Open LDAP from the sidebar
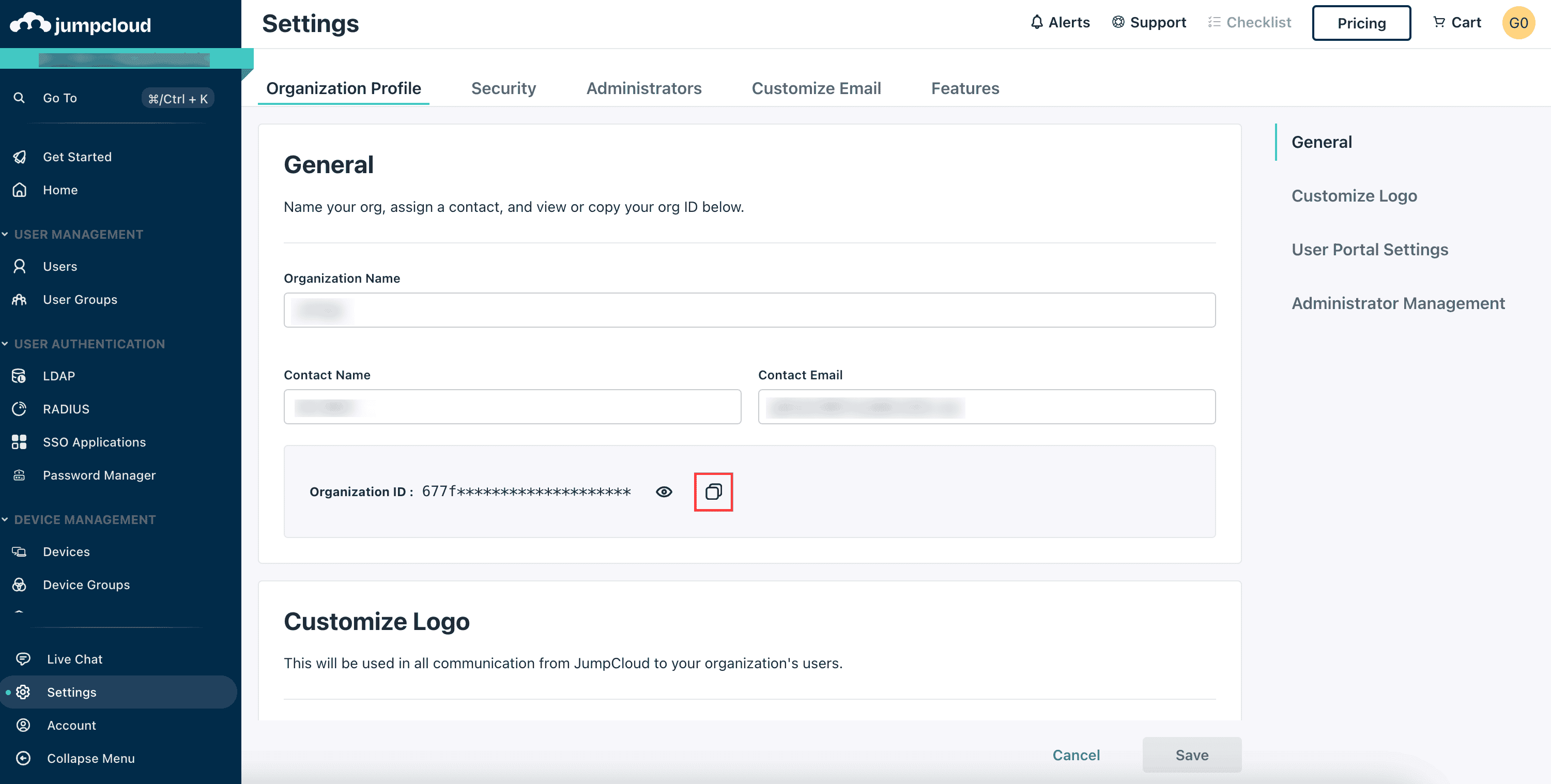This screenshot has height=784, width=1551. [59, 376]
